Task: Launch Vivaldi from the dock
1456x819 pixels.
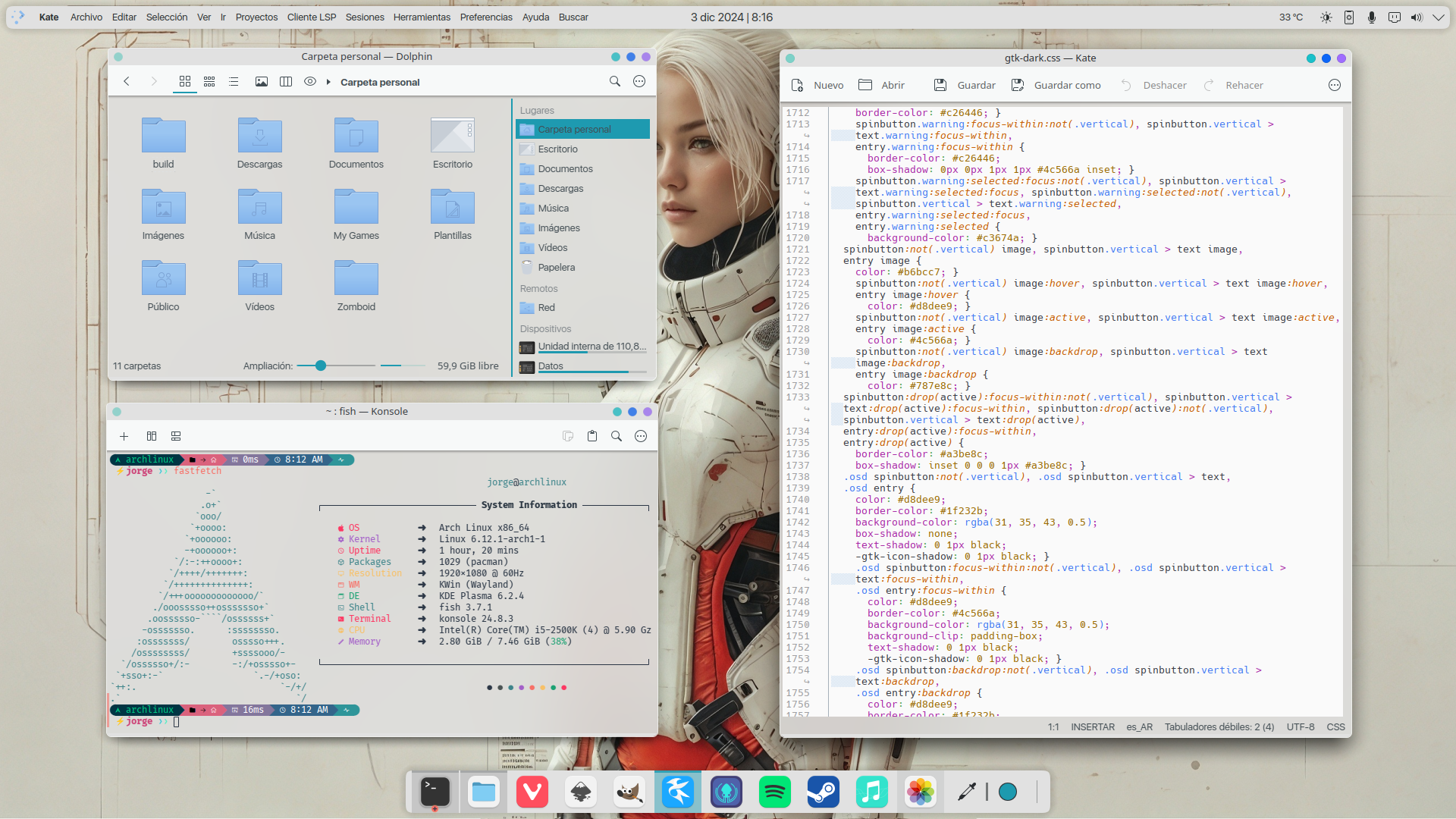Action: click(x=532, y=792)
